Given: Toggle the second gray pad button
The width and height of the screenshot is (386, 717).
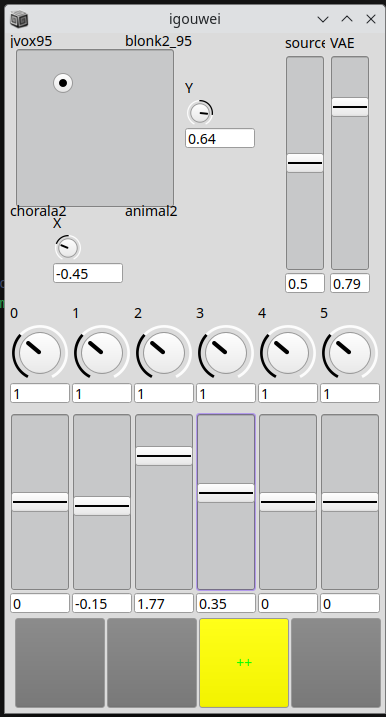Looking at the screenshot, I should [152, 663].
